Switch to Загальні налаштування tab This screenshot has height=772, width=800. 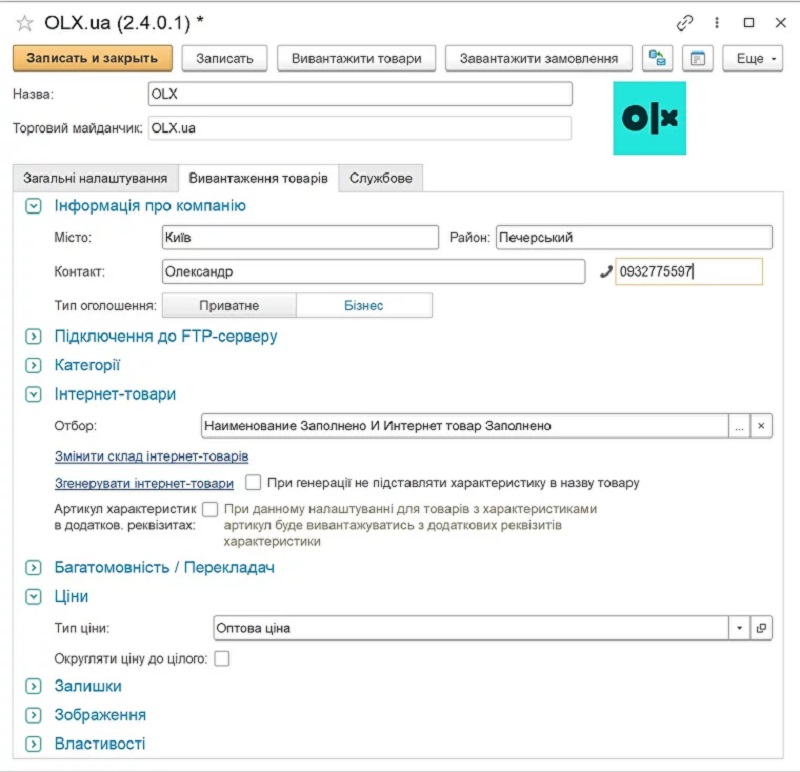[x=95, y=179]
